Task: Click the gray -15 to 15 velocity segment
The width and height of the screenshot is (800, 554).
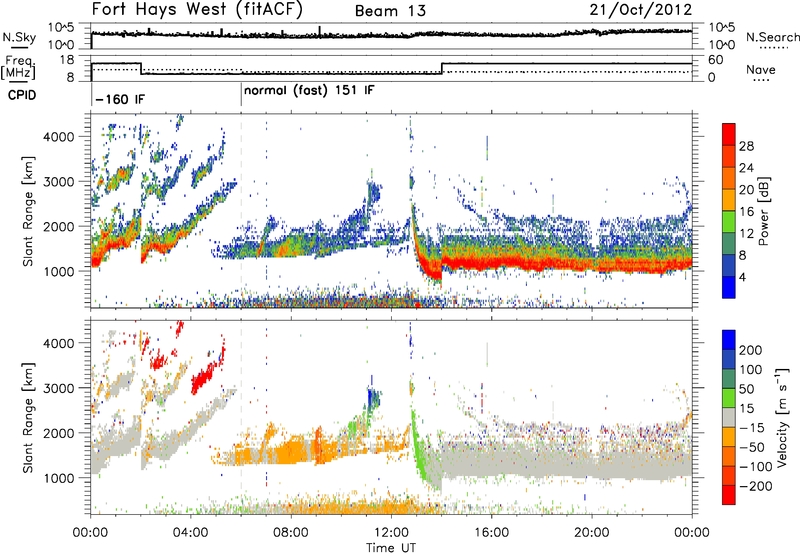Action: pos(729,417)
